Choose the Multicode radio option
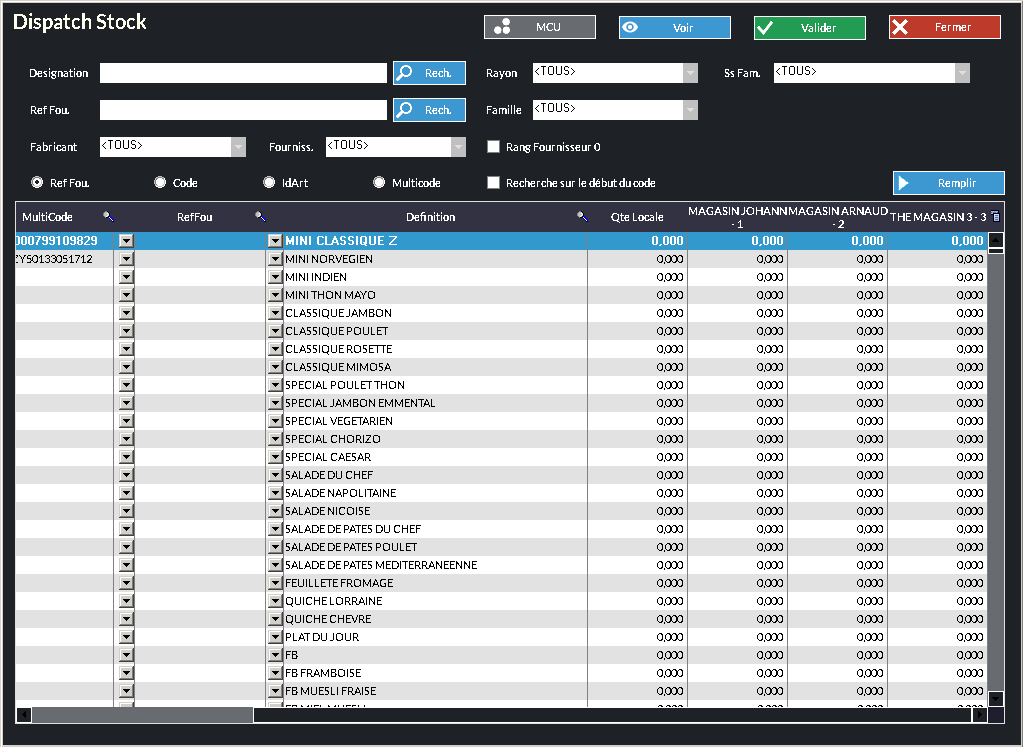Viewport: 1023px width, 747px height. [x=379, y=183]
